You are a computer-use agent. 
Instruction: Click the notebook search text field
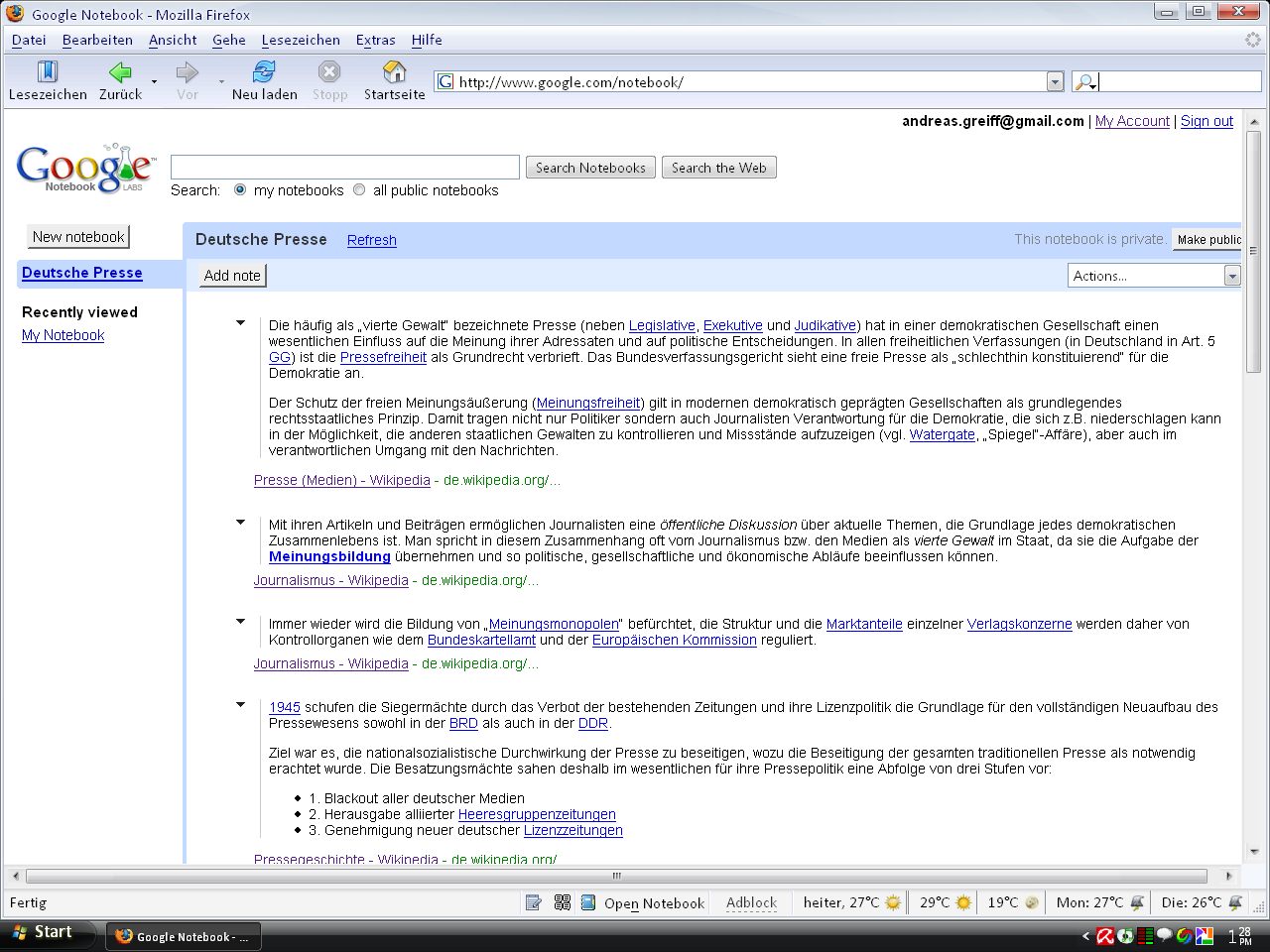pyautogui.click(x=344, y=167)
